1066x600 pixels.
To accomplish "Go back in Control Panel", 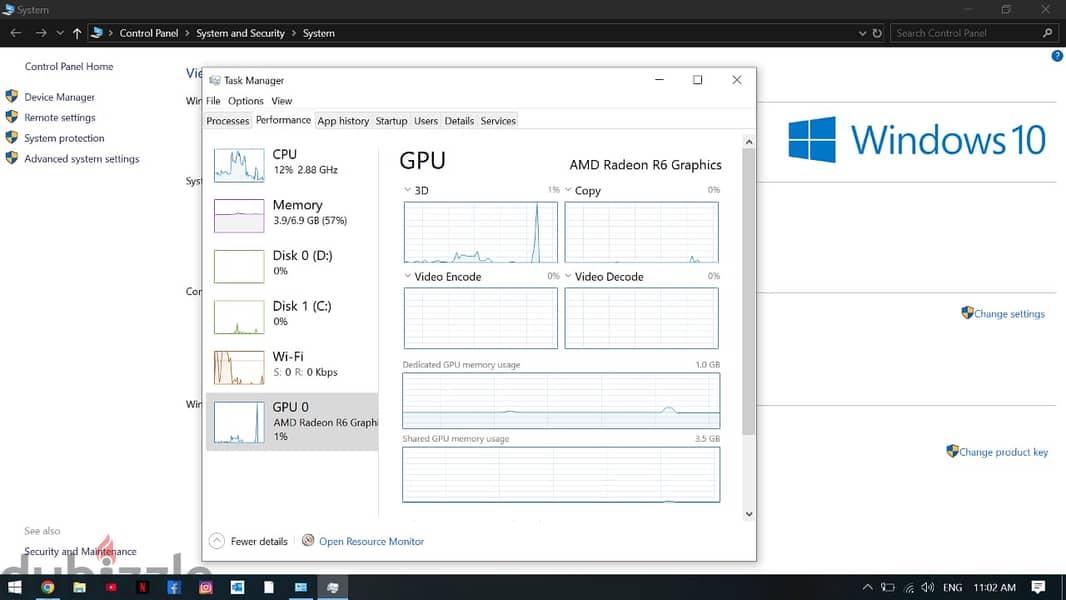I will click(16, 33).
